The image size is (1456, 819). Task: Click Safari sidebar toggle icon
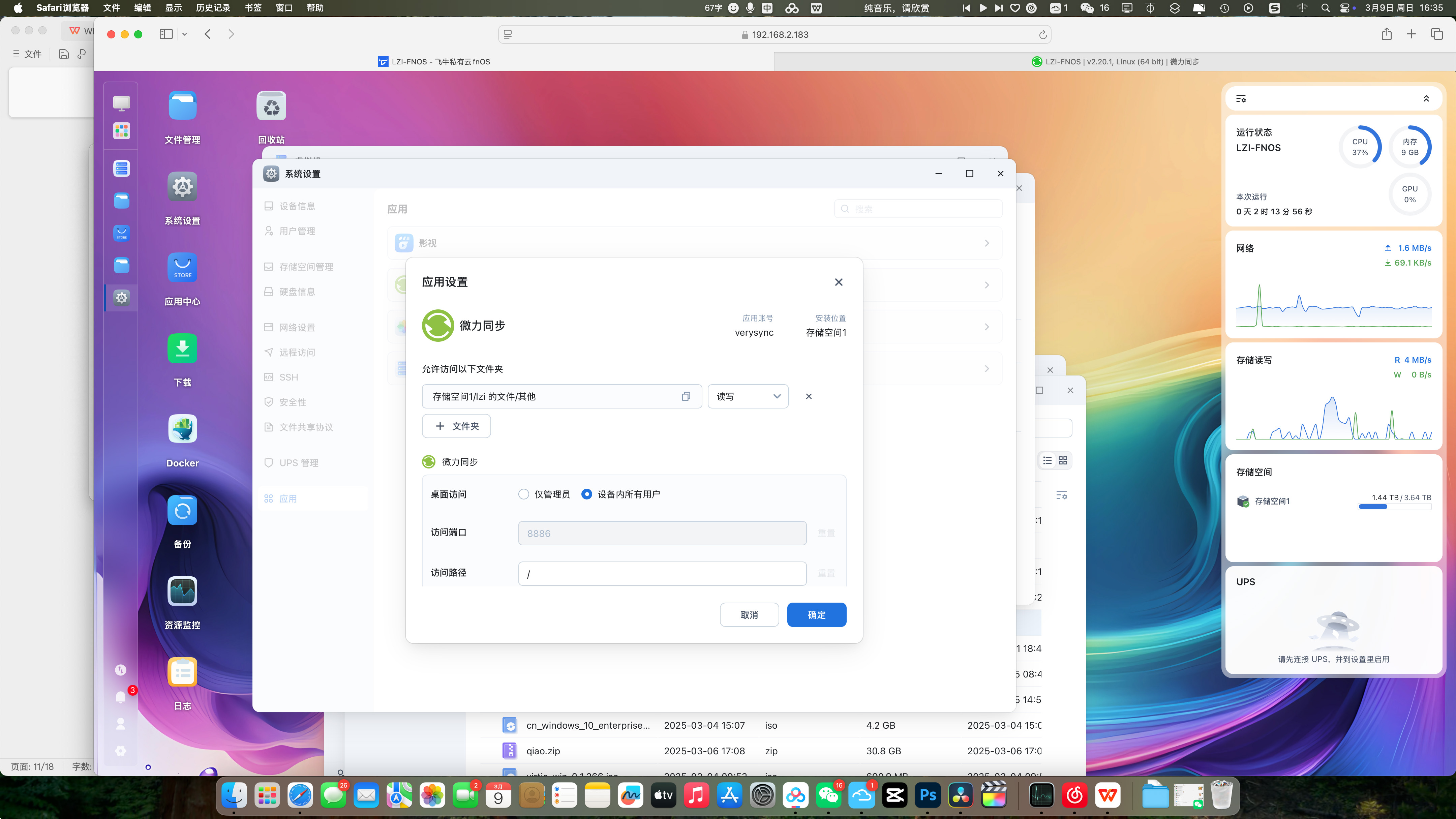click(166, 34)
